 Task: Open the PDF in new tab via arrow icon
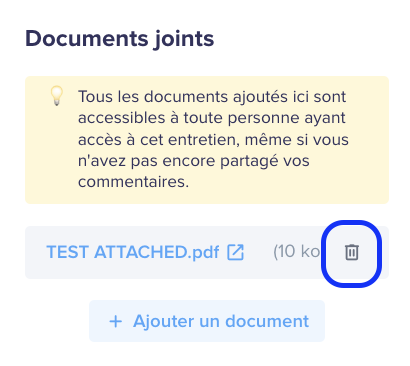[x=235, y=252]
